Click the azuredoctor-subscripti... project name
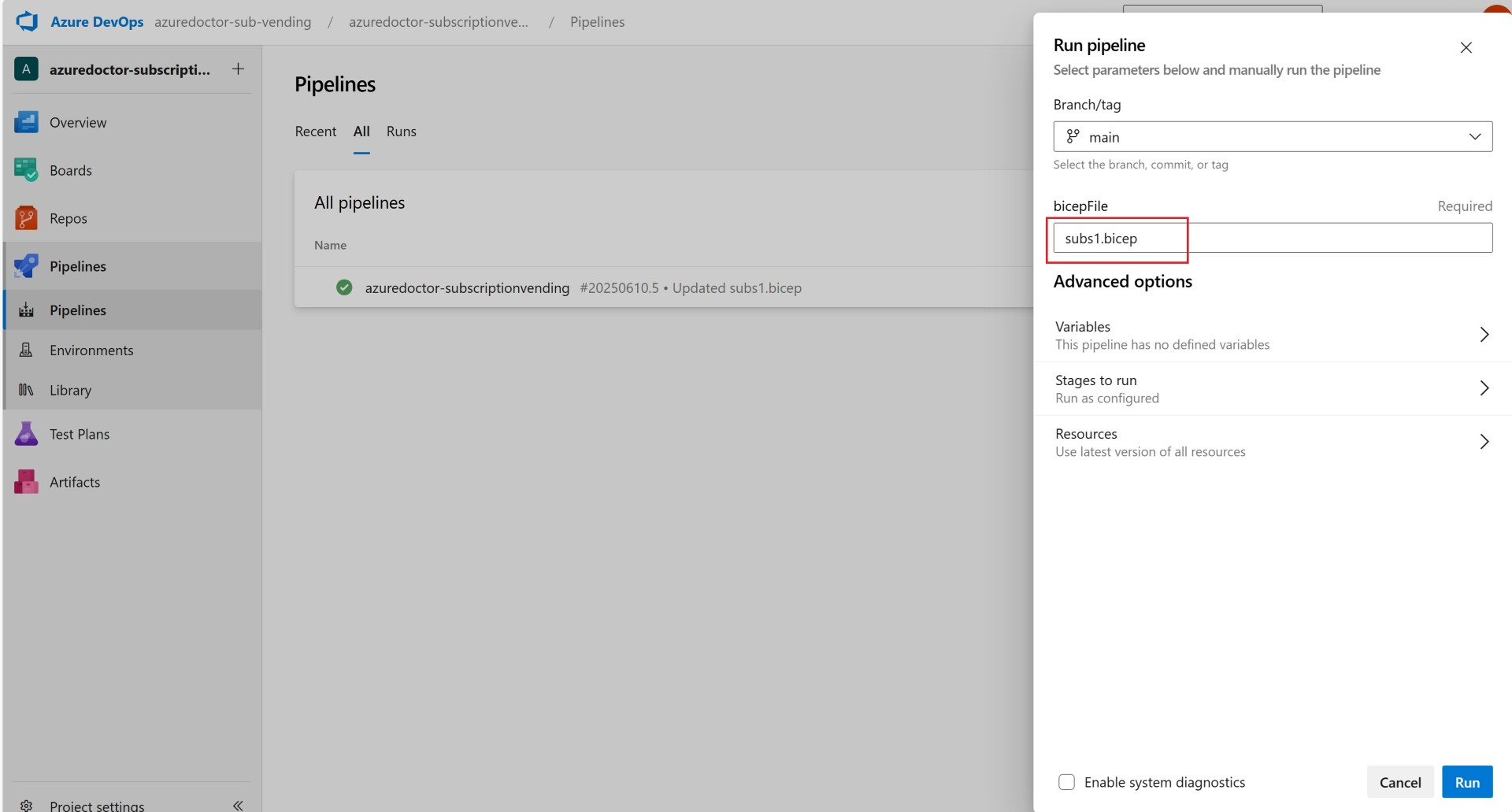 coord(130,69)
